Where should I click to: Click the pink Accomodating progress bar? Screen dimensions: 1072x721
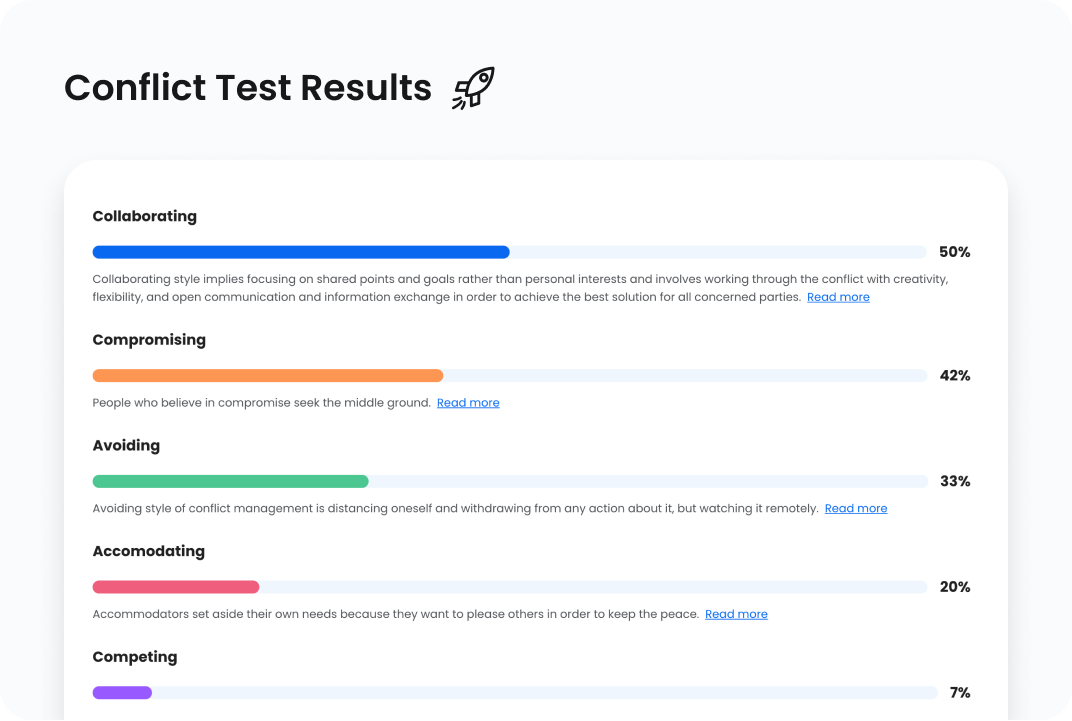[x=176, y=587]
